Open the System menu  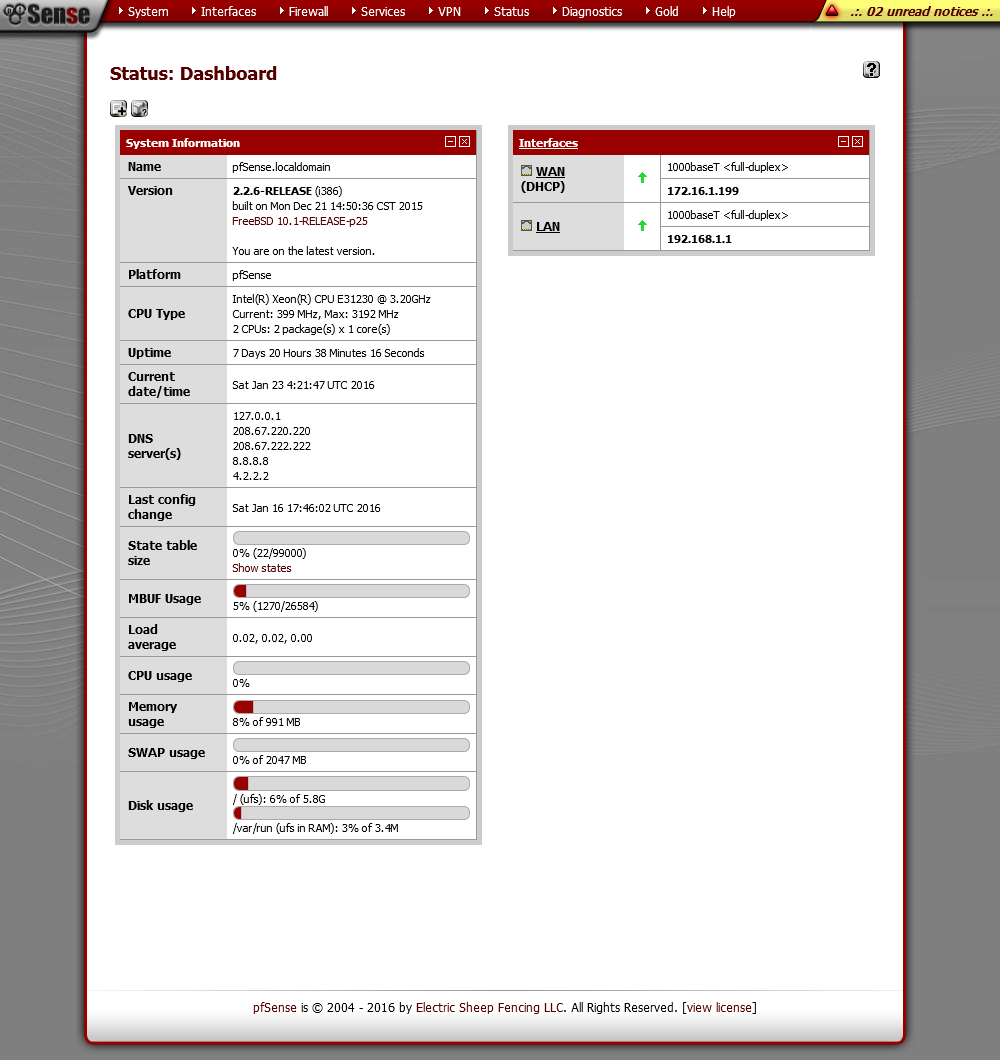pyautogui.click(x=143, y=11)
